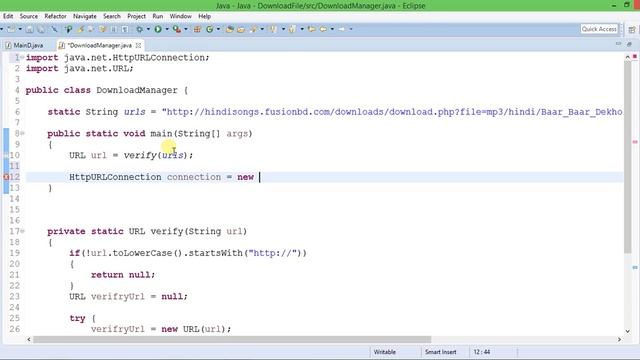Click the Search flashlight toolbar icon
The width and height of the screenshot is (640, 360).
click(x=254, y=29)
